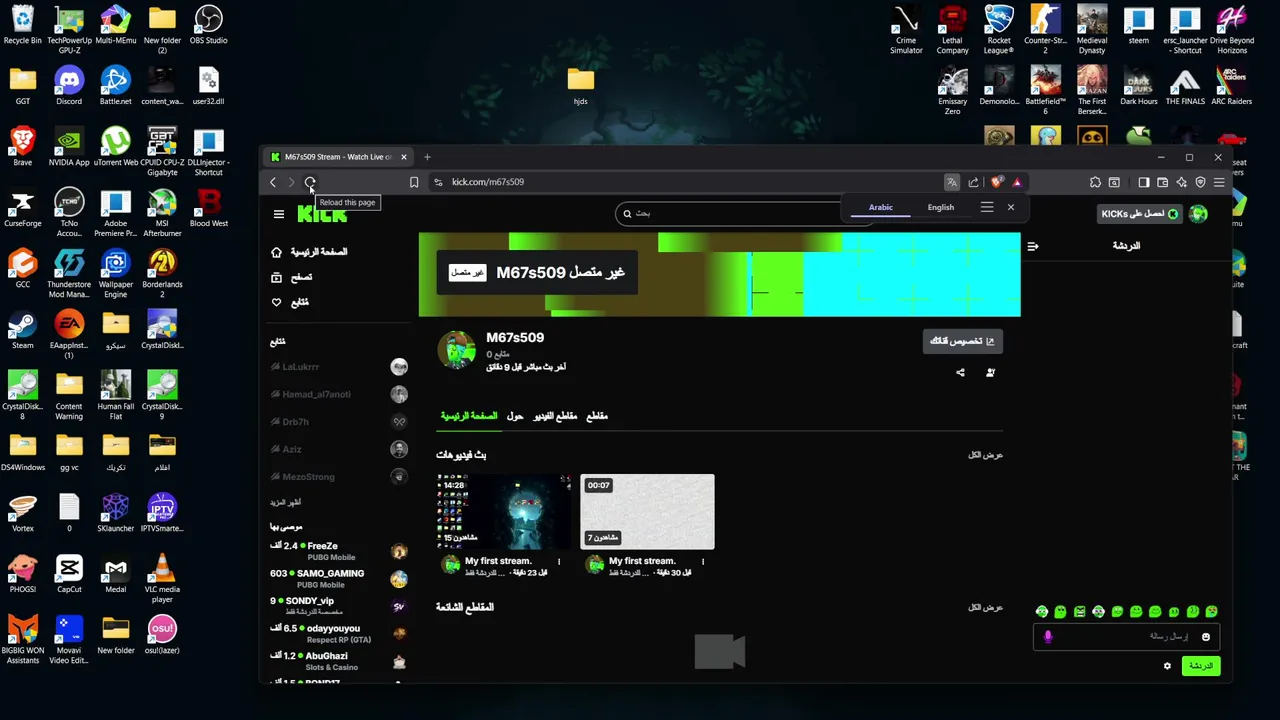Image resolution: width=1280 pixels, height=720 pixels.
Task: Open LaLukrrr in followed channels
Action: pyautogui.click(x=339, y=367)
